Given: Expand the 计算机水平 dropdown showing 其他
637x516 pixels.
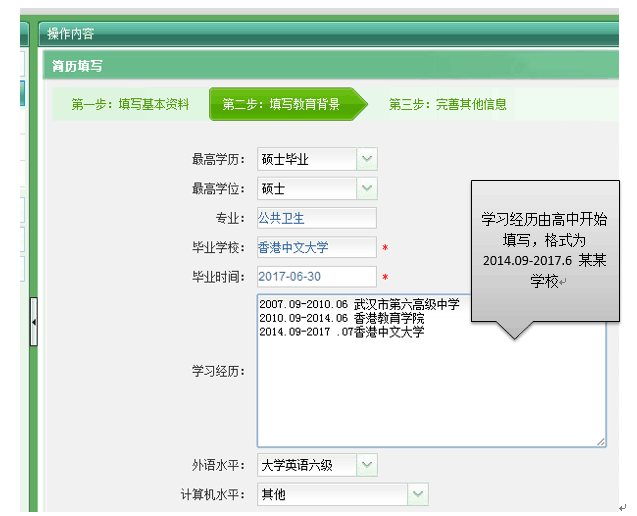Looking at the screenshot, I should click(417, 494).
